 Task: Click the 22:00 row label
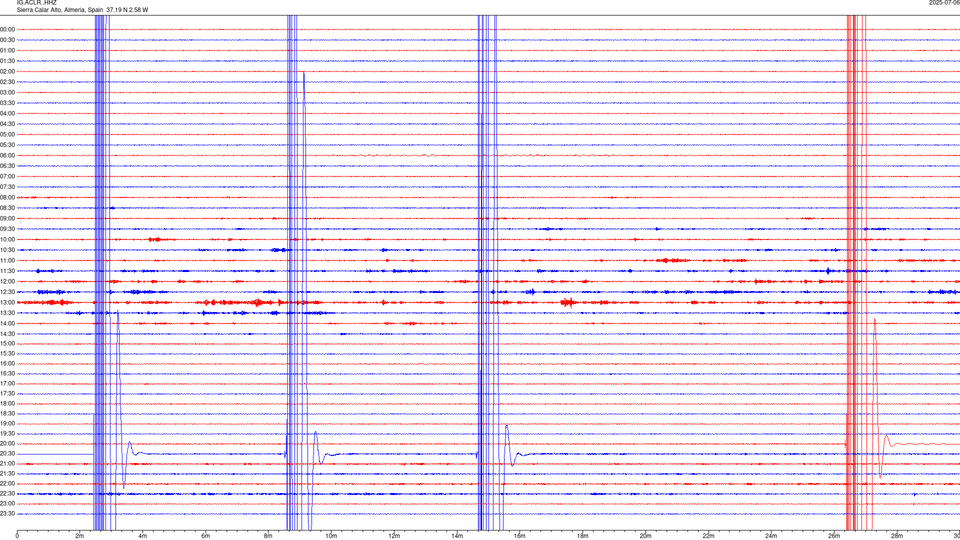7,484
